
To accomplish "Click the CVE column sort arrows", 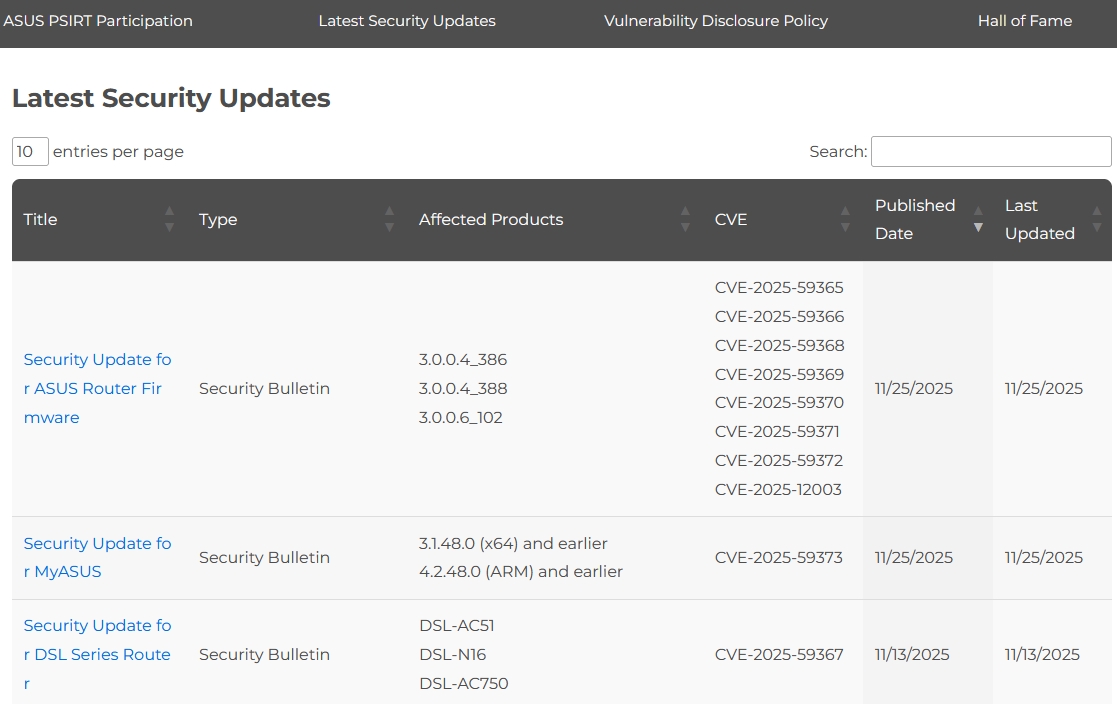I will 845,220.
